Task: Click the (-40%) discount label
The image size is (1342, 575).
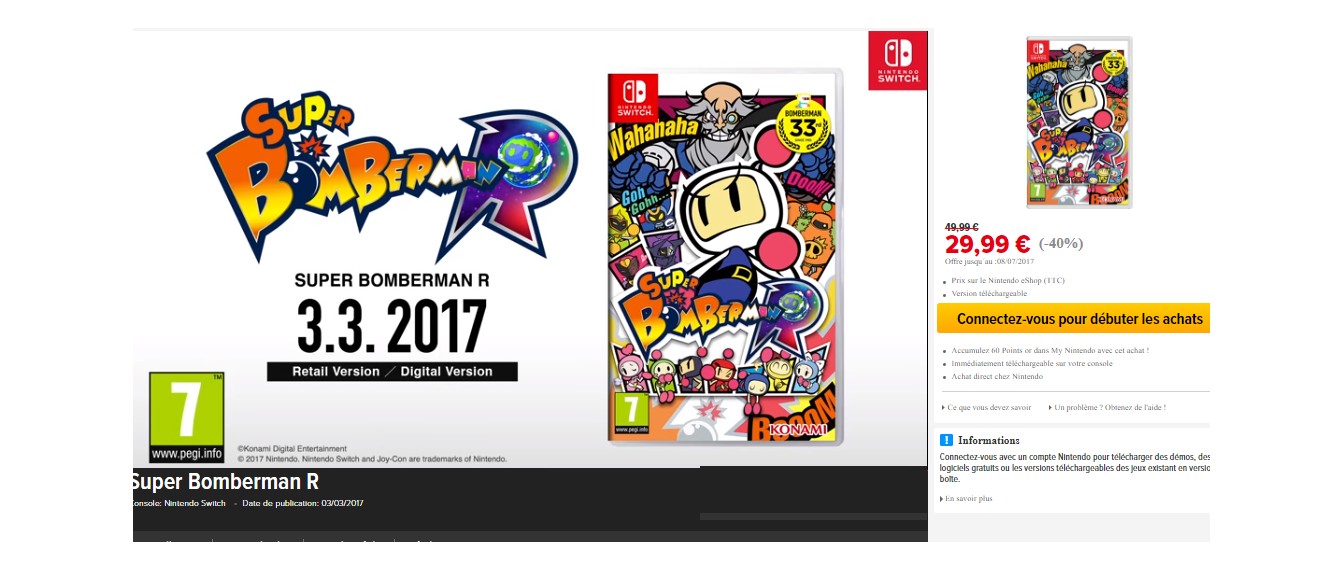Action: [1061, 243]
